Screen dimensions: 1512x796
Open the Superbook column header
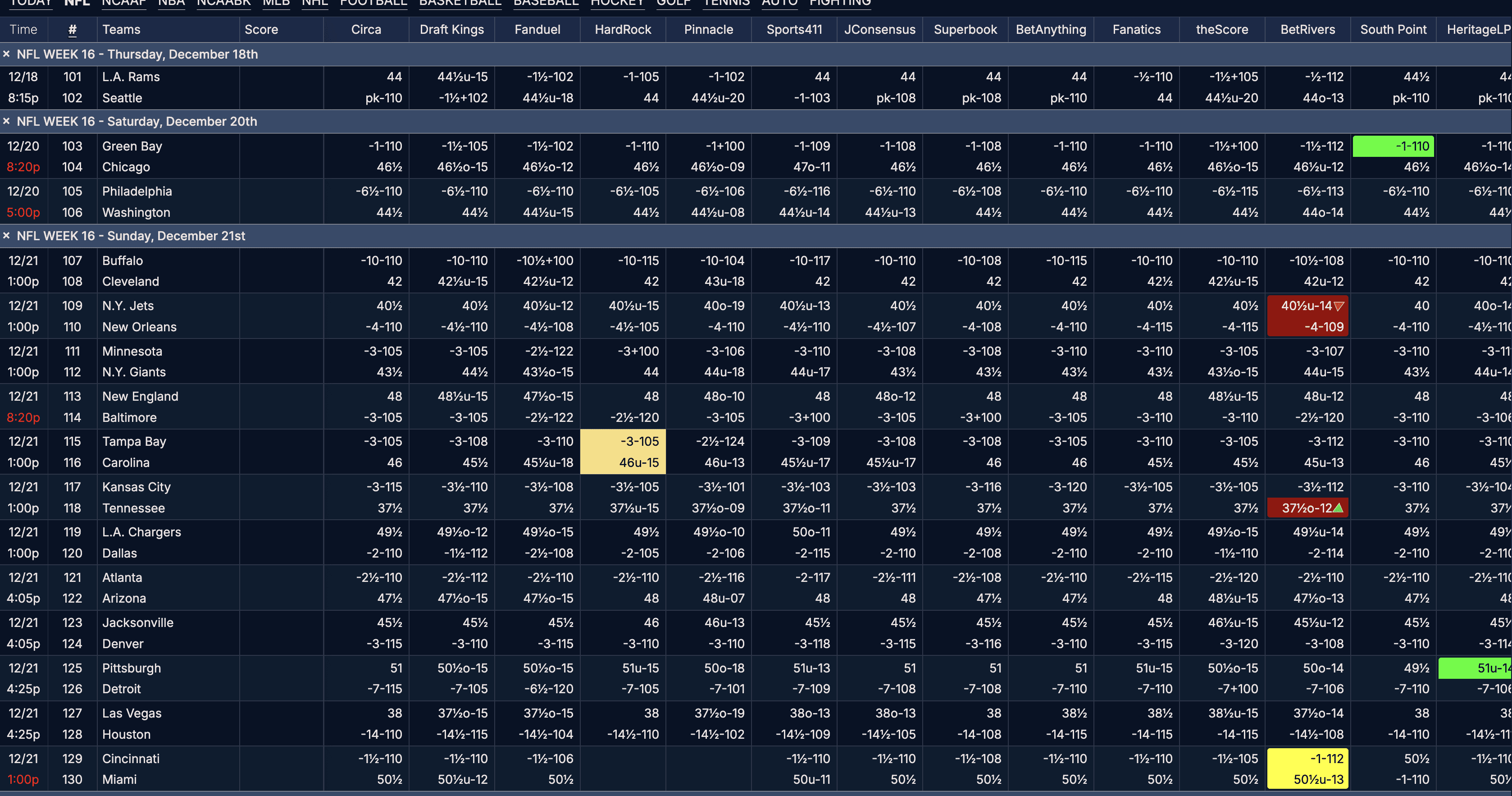point(965,29)
